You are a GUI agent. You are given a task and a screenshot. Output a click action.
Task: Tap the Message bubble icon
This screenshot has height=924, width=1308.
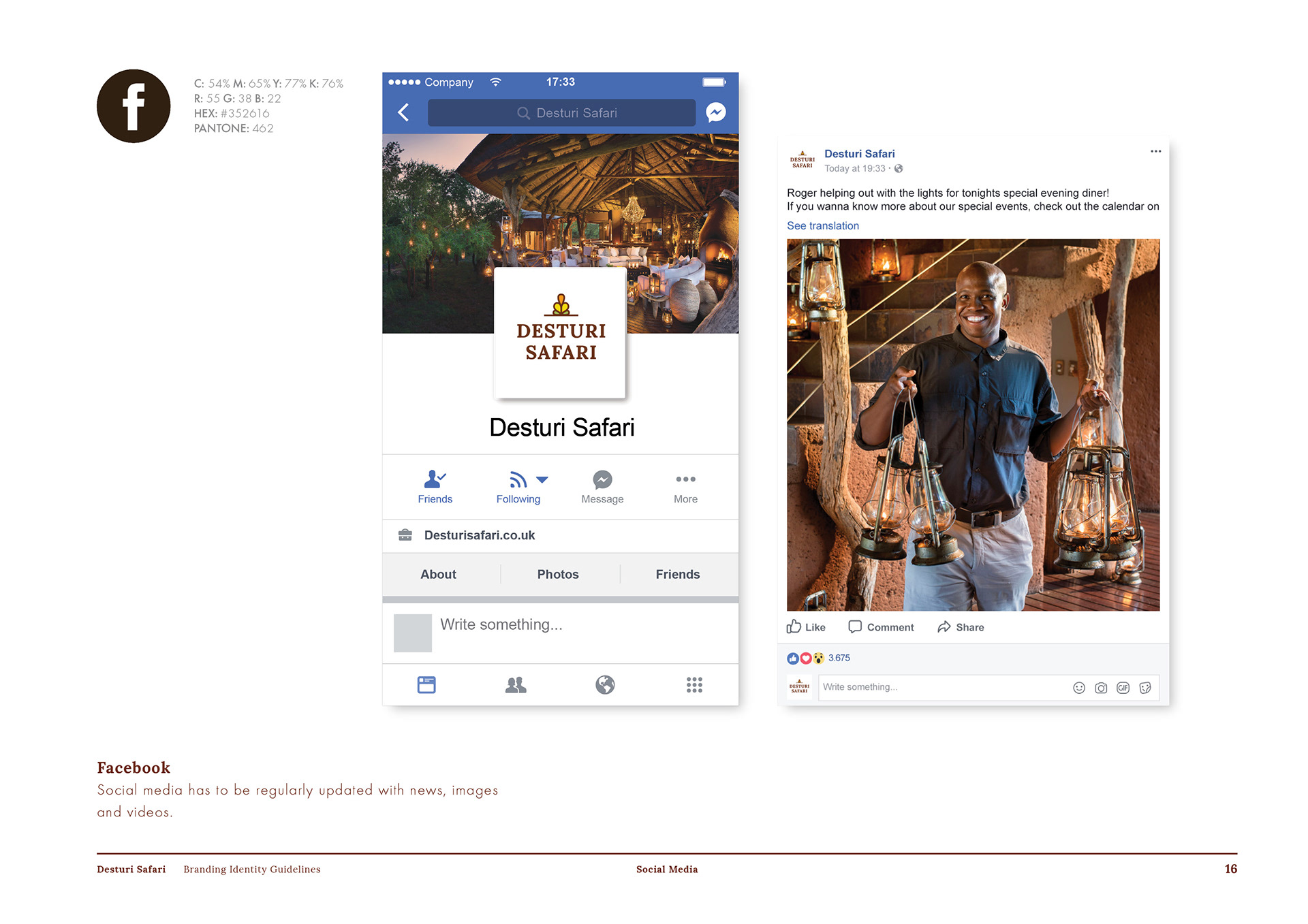click(x=602, y=480)
